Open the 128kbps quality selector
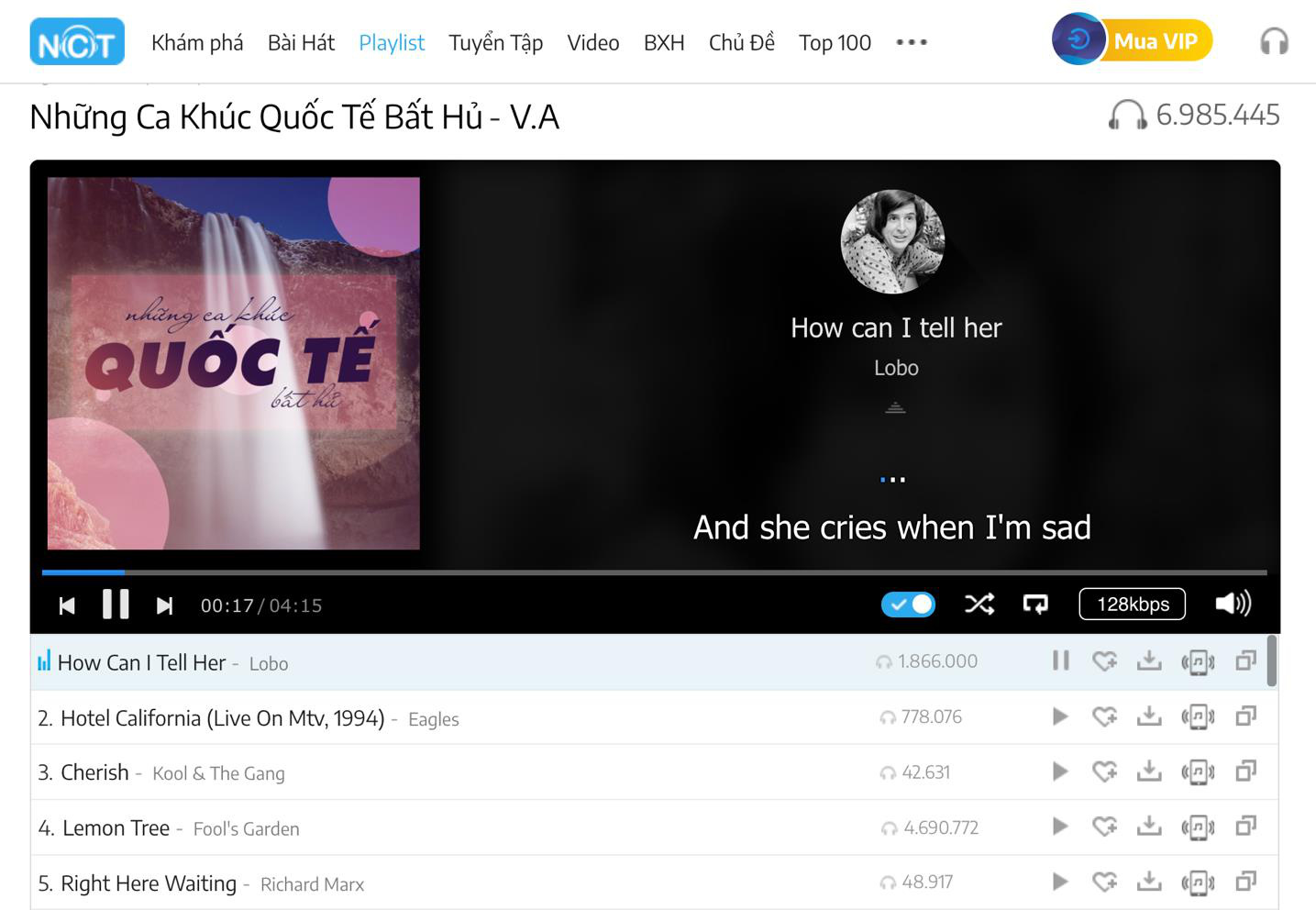This screenshot has height=910, width=1316. point(1133,604)
